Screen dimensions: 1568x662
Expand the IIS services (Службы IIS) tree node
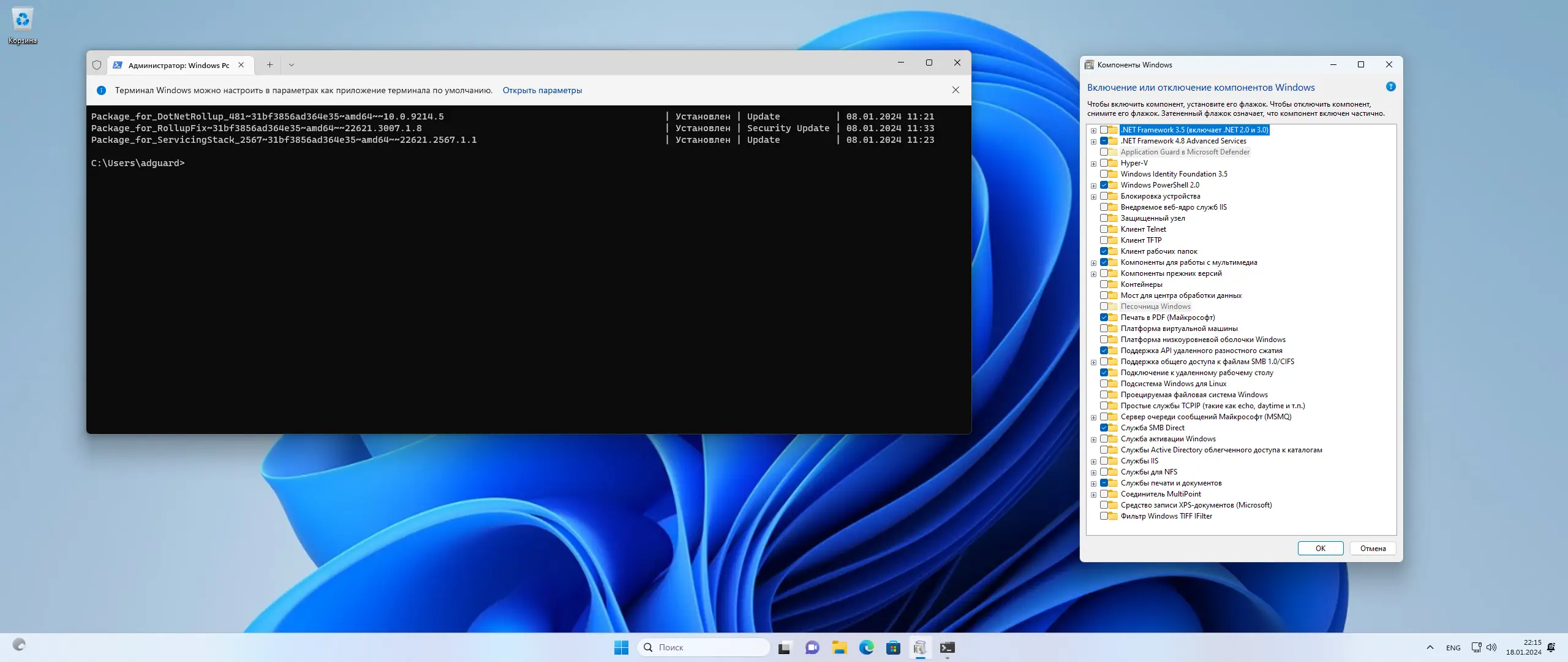coord(1093,462)
